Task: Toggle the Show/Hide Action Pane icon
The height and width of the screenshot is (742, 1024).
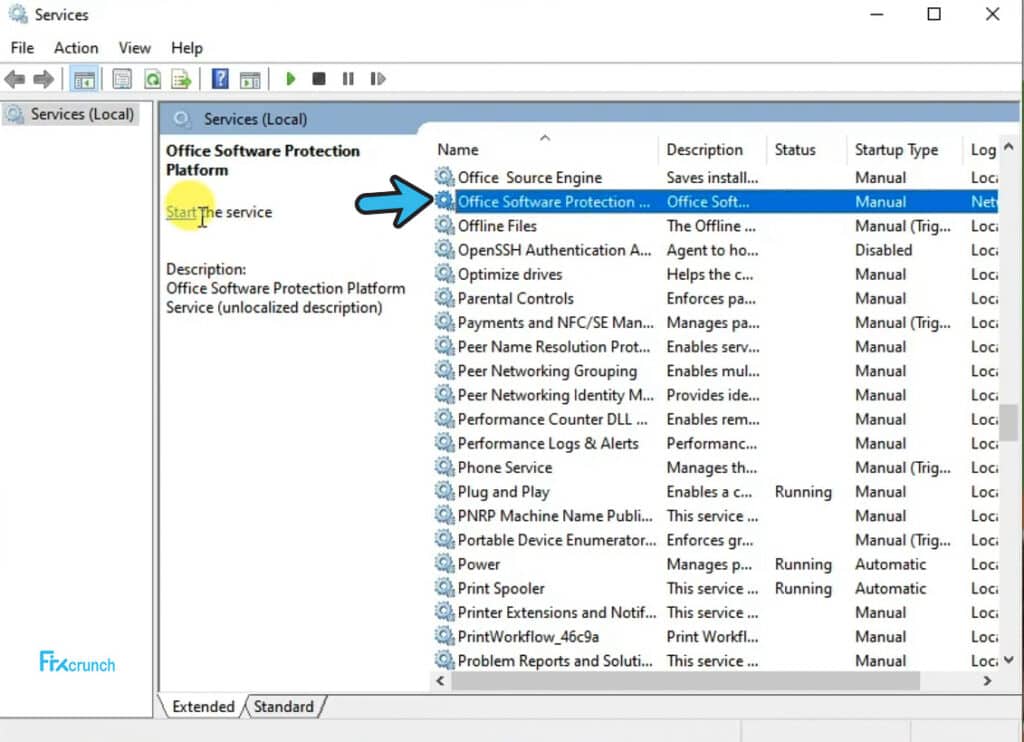Action: (x=250, y=80)
